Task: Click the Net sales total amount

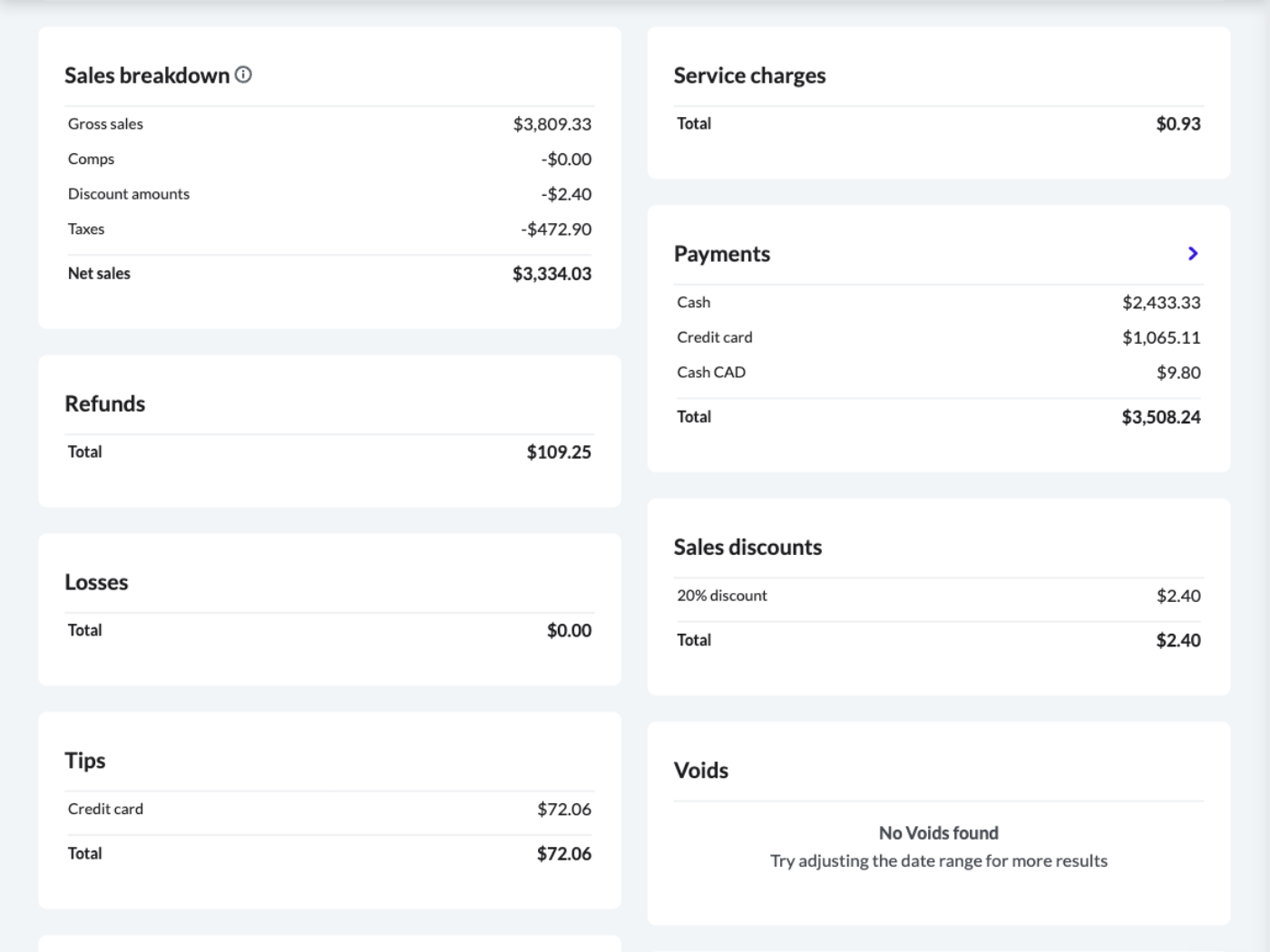Action: [x=554, y=272]
